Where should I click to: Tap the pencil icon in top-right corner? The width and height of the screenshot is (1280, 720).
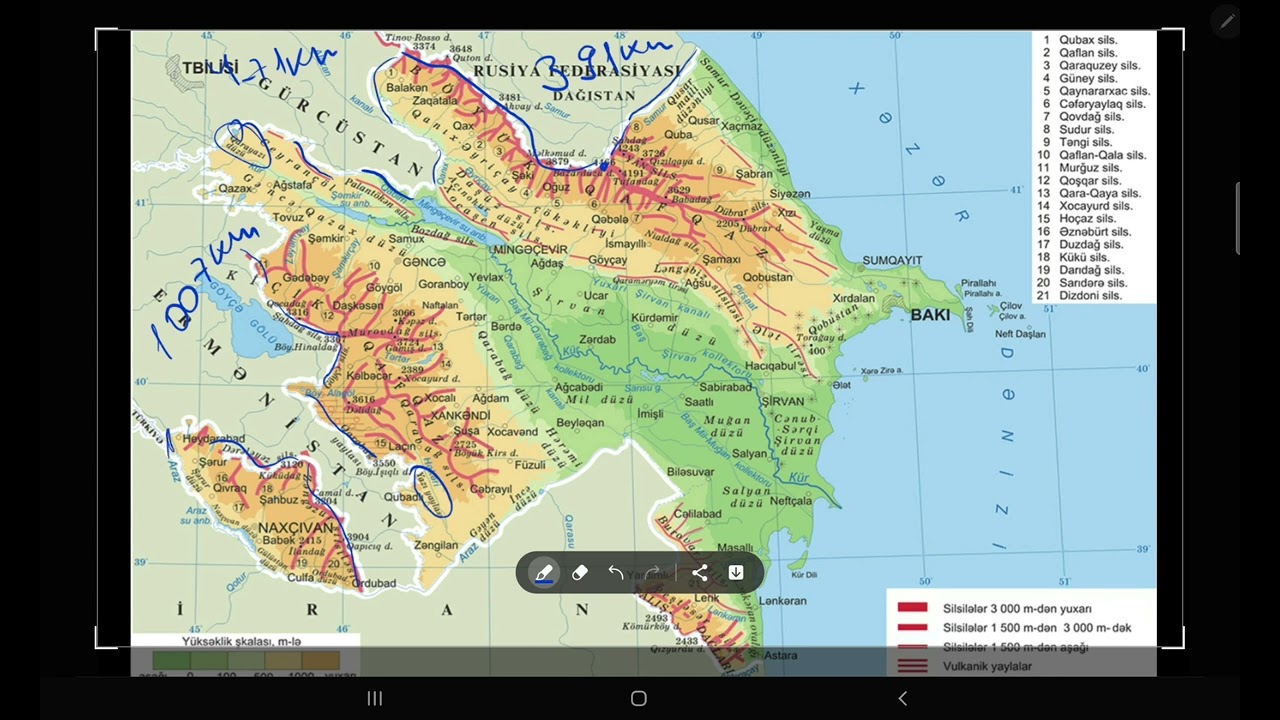tap(1226, 21)
